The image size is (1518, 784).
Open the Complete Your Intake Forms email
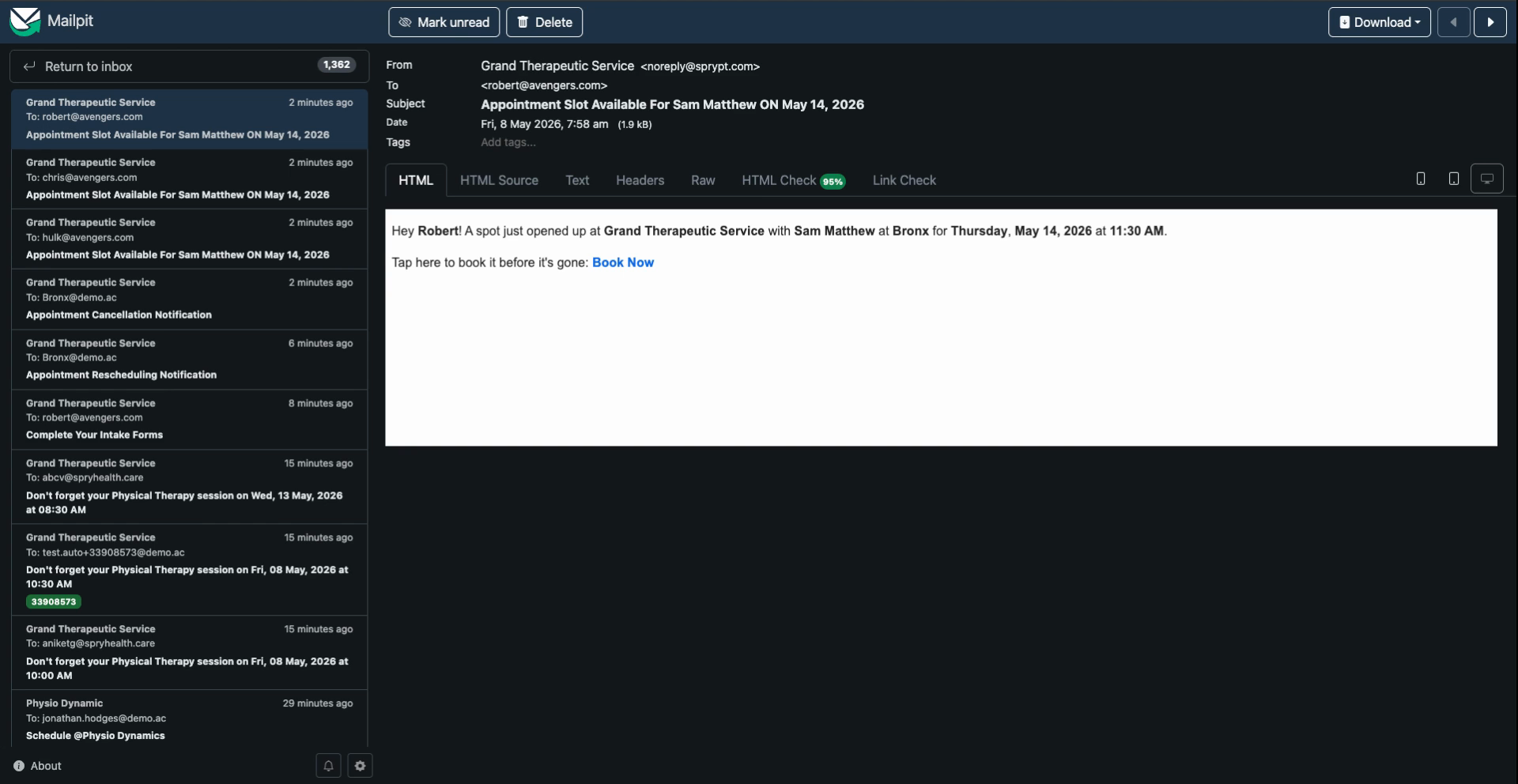pos(189,419)
